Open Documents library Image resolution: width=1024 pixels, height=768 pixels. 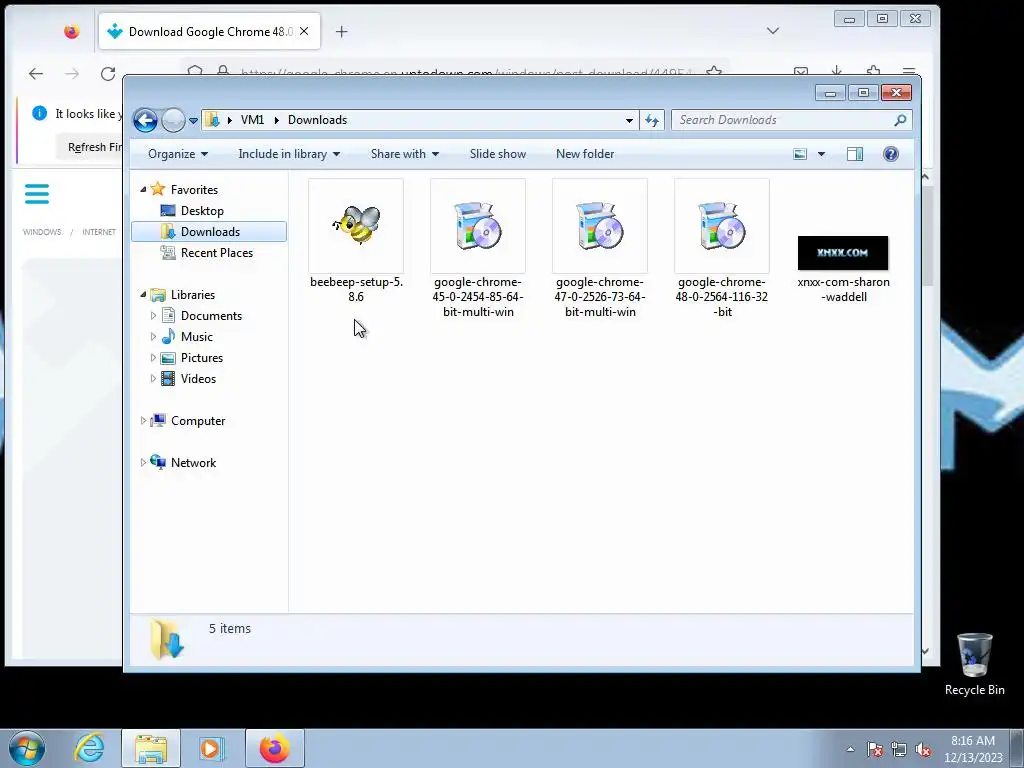click(211, 316)
